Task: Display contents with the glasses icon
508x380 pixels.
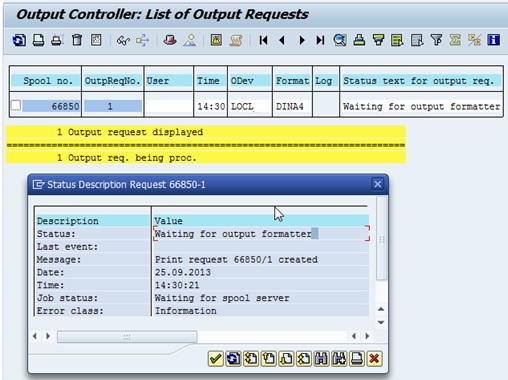Action: point(123,41)
